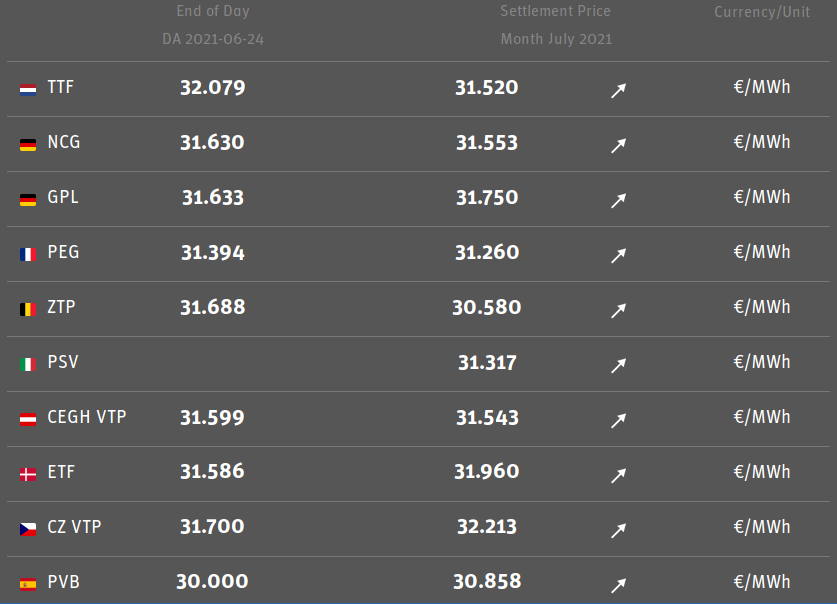Screen dimensions: 837x604
Task: Click the CZ VTP settlement price 32.213
Action: coord(487,527)
